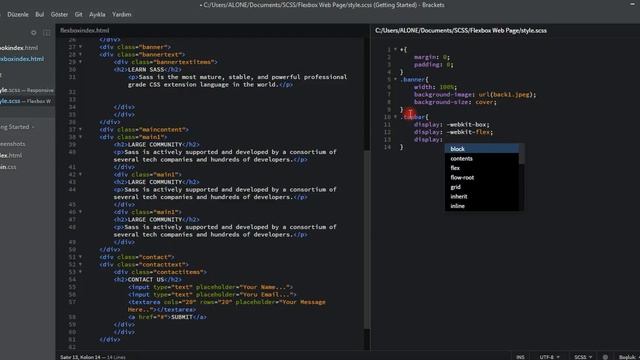Fold the .banner rule on SCSS line 5
The height and width of the screenshot is (360, 640).
(x=395, y=80)
